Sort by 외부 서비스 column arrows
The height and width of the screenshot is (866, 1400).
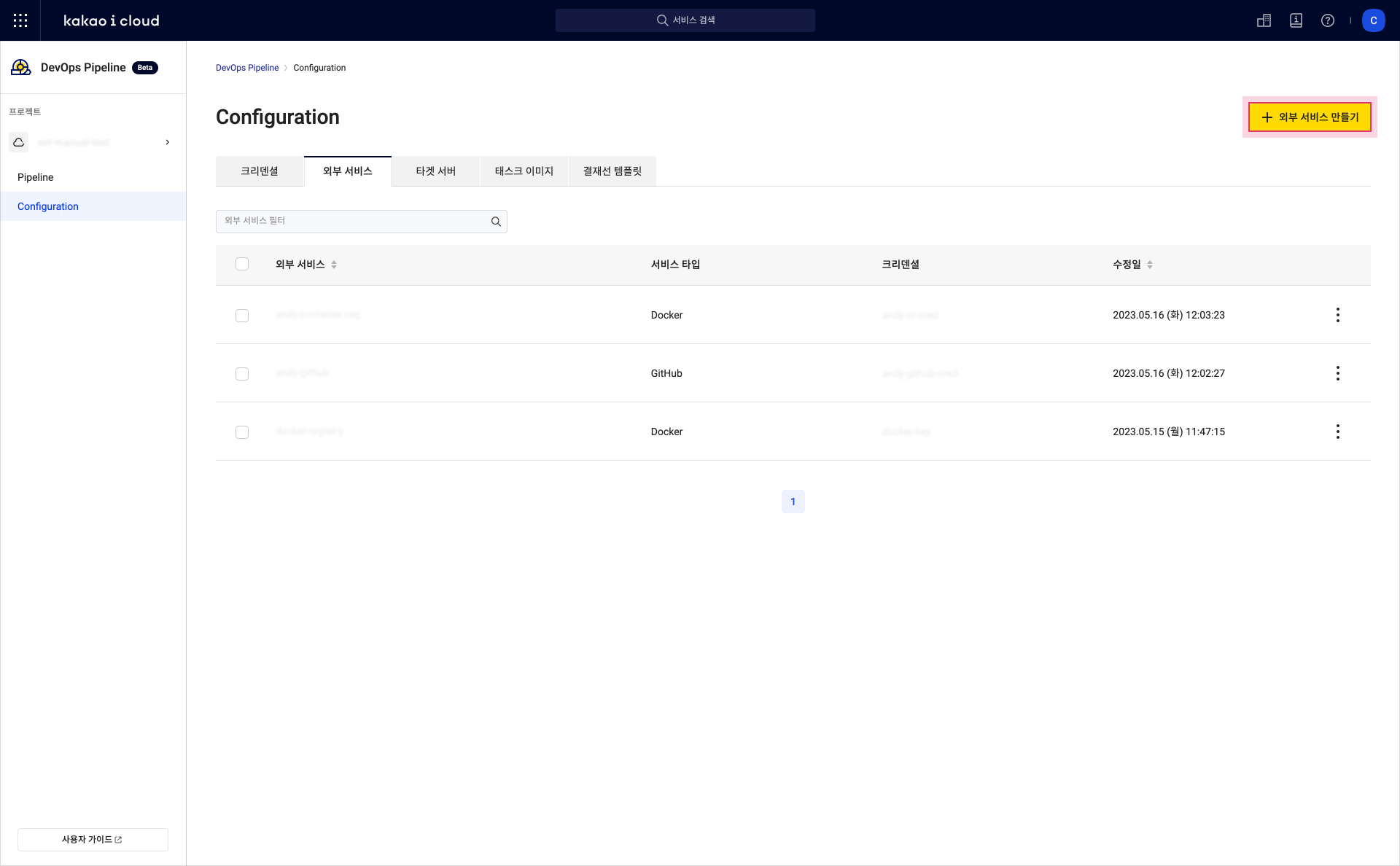pos(334,265)
